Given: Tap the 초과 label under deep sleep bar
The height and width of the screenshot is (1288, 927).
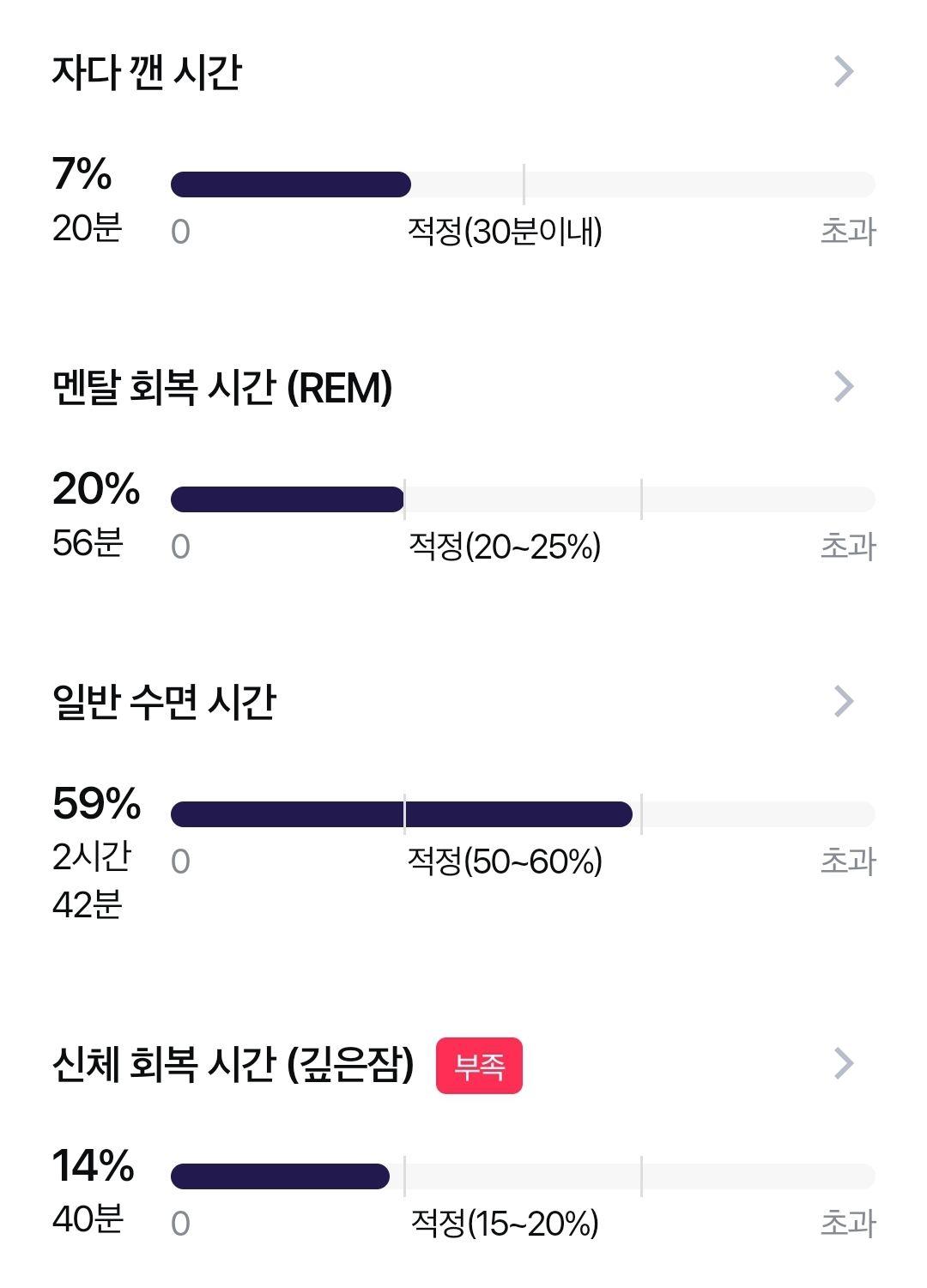Looking at the screenshot, I should point(848,1224).
